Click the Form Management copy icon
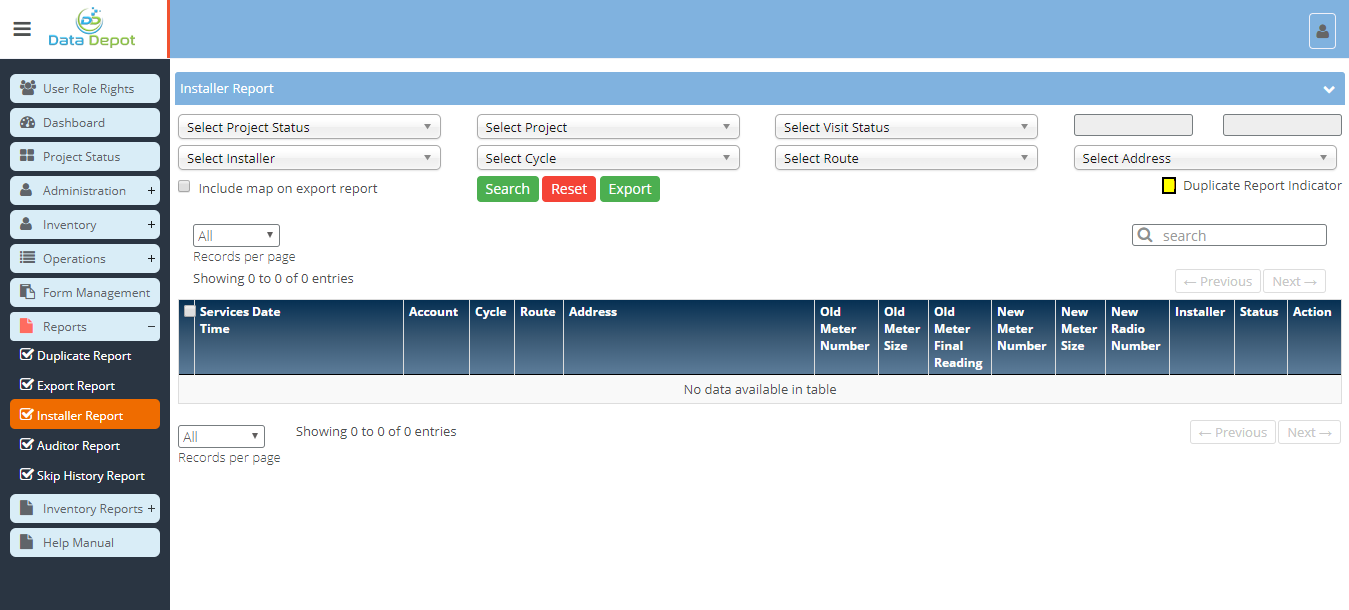Image resolution: width=1349 pixels, height=610 pixels. [28, 293]
